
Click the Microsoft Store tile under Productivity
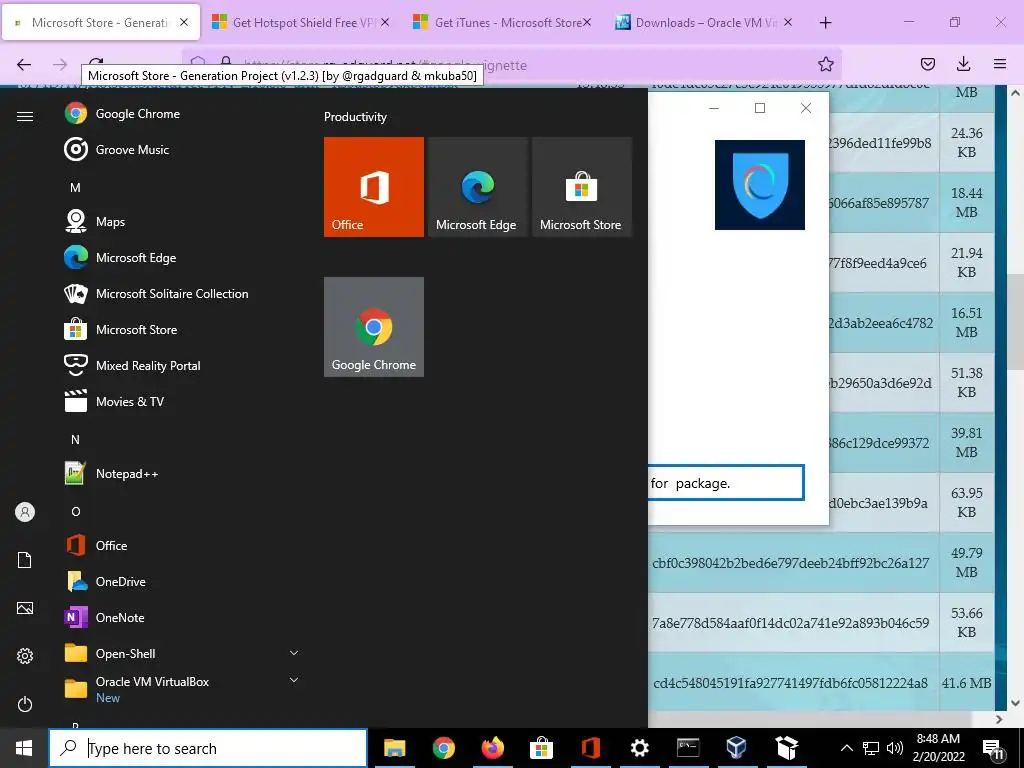[582, 187]
